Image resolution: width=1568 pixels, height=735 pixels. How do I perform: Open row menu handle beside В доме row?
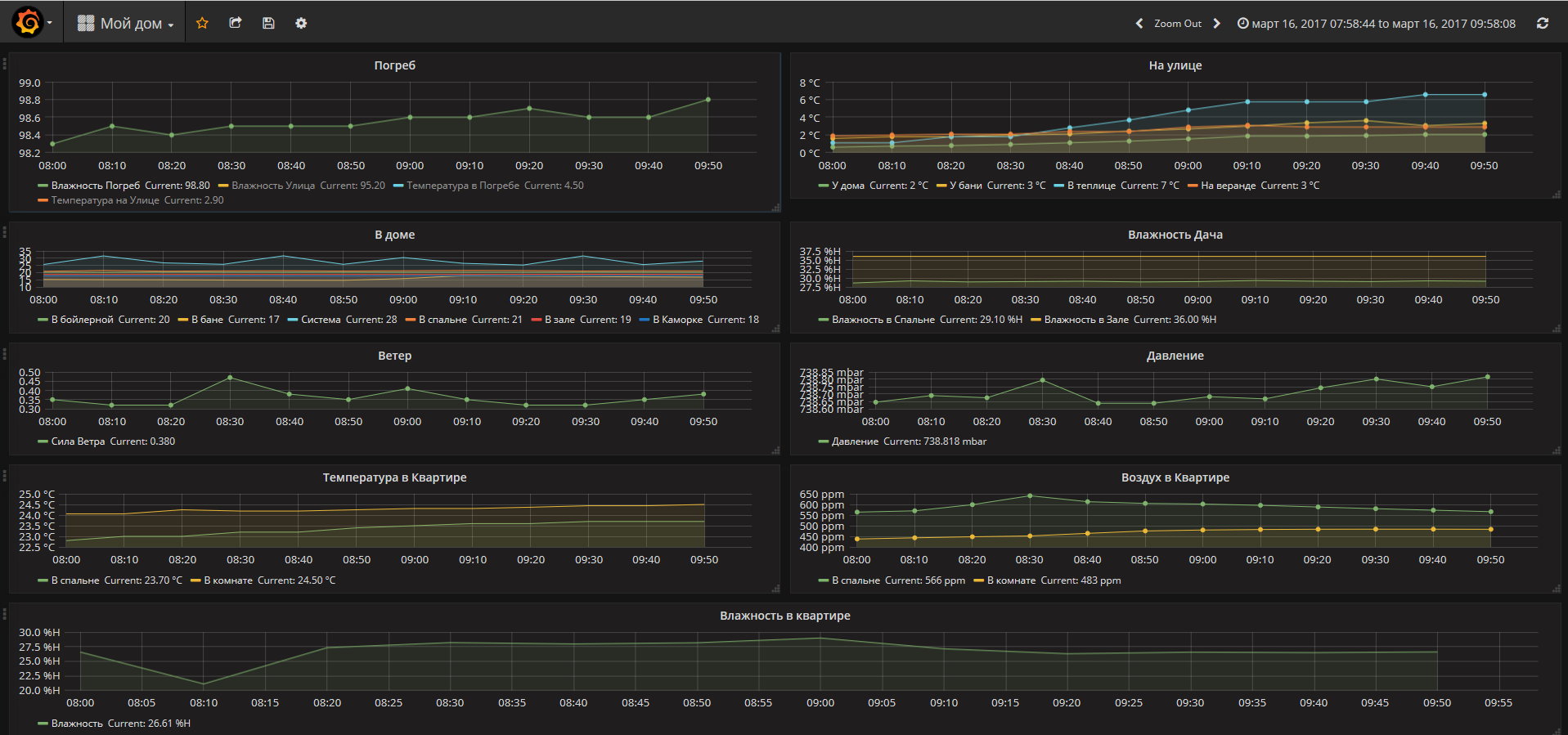(x=4, y=232)
